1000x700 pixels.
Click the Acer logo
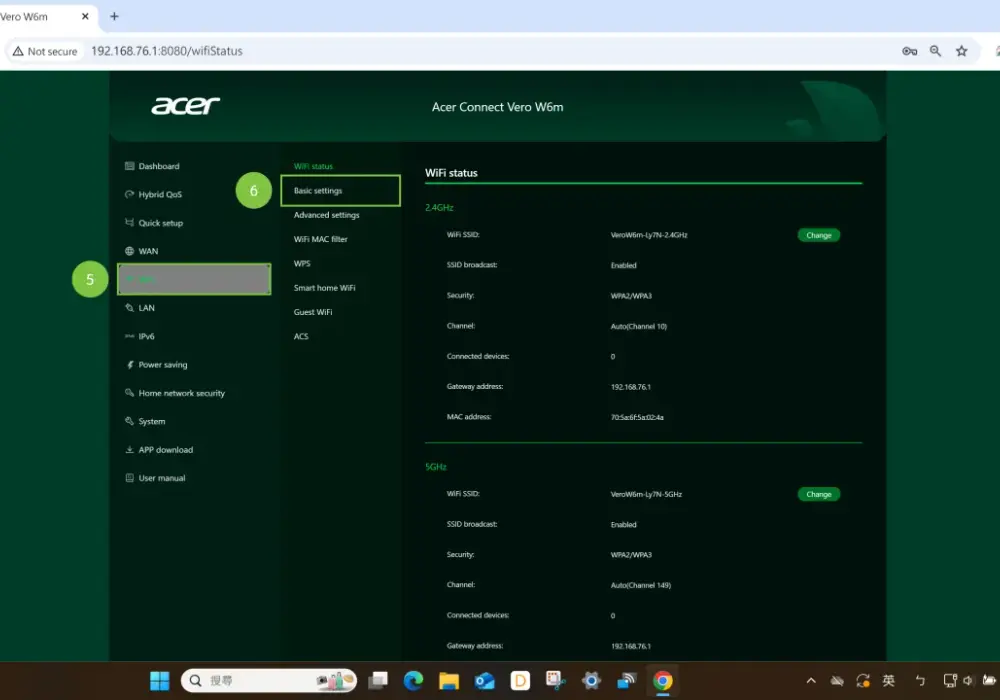(185, 105)
